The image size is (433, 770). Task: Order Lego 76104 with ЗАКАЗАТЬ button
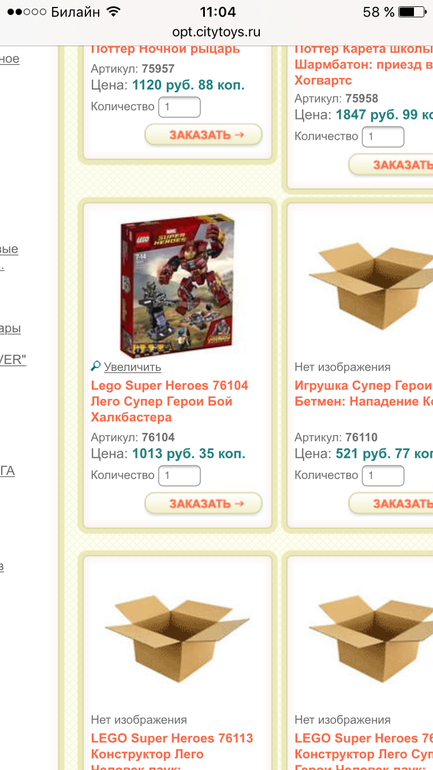pos(203,503)
